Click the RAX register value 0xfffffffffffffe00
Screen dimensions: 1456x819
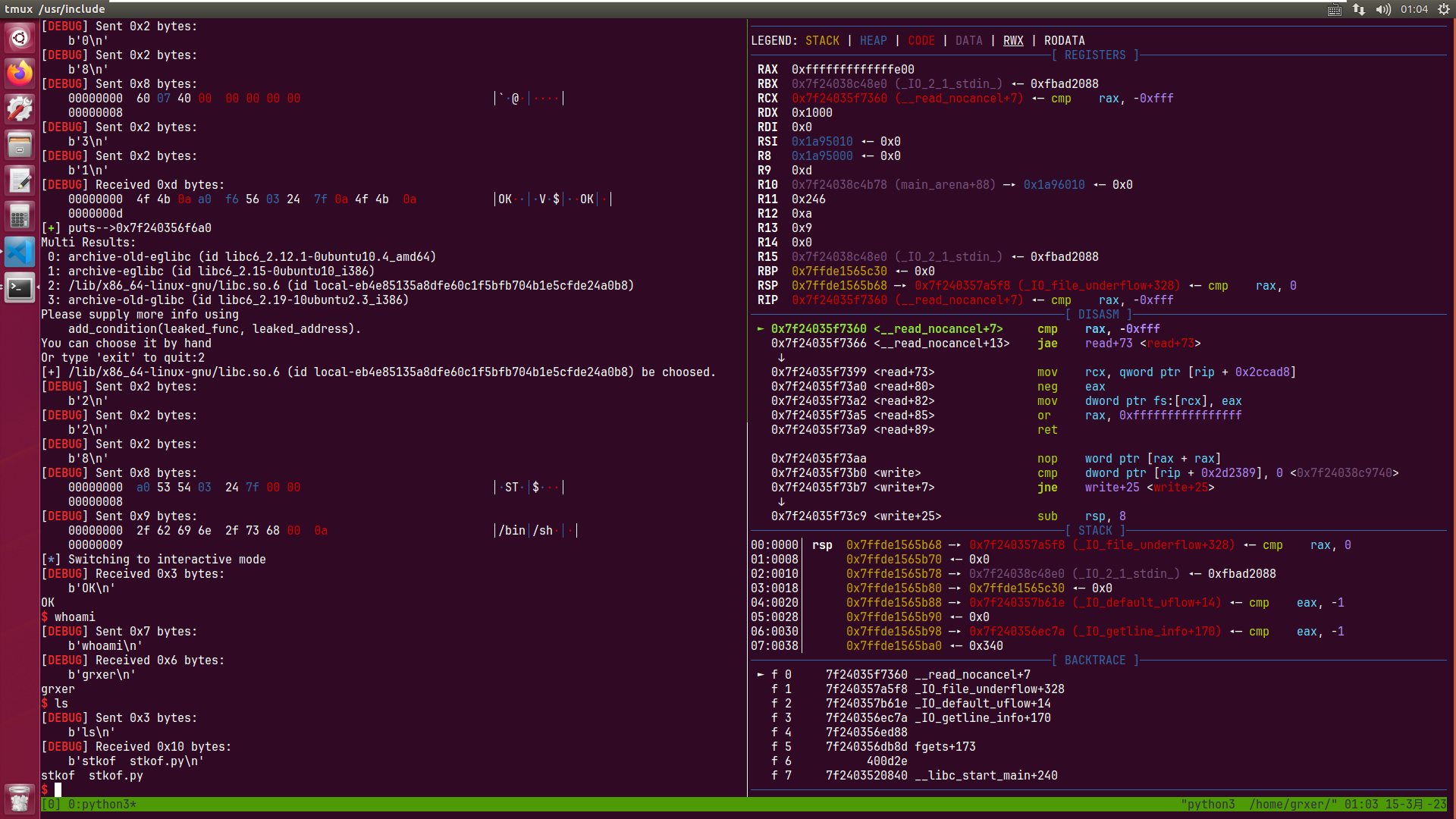(x=852, y=70)
